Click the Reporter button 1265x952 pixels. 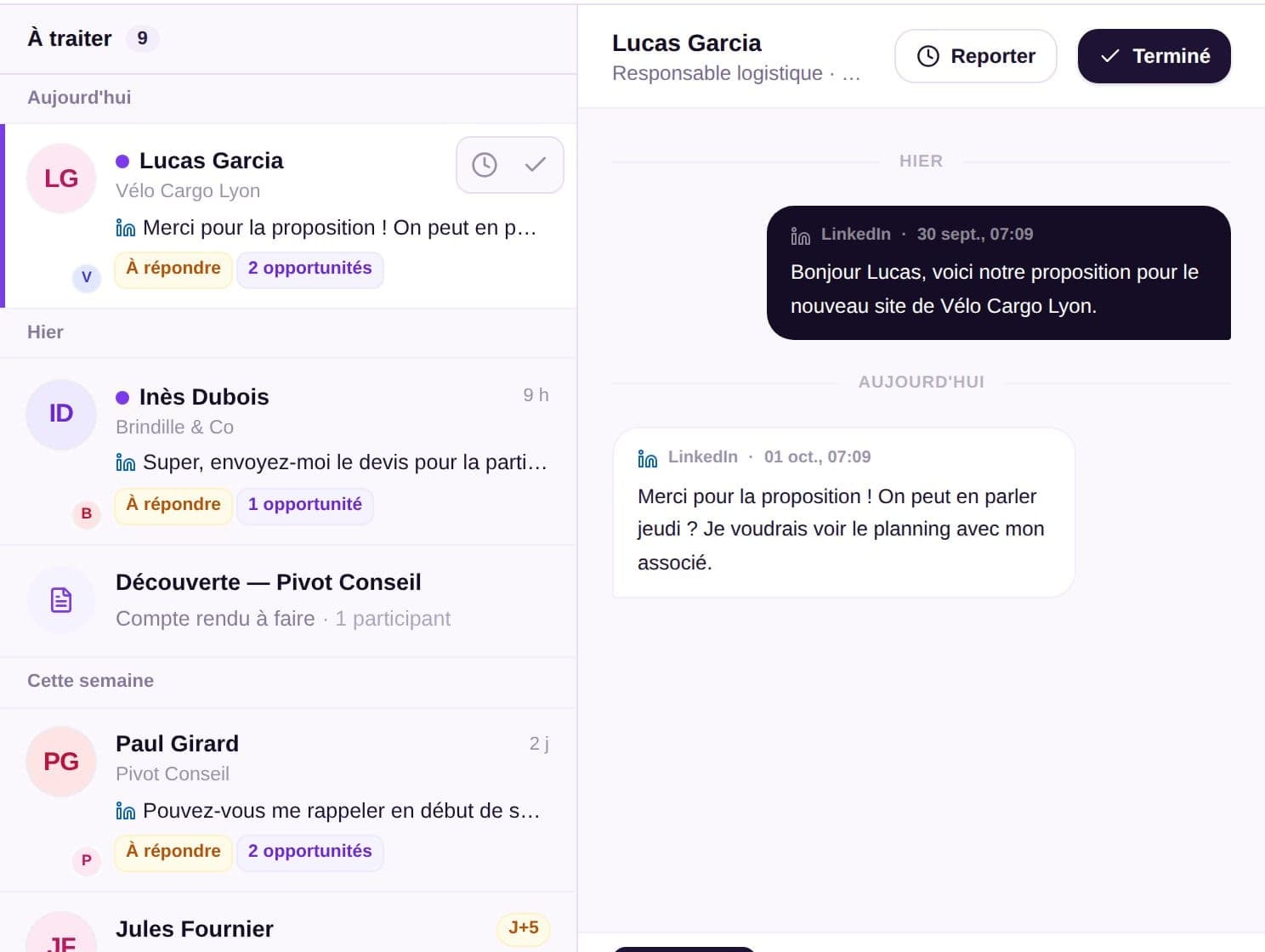976,56
